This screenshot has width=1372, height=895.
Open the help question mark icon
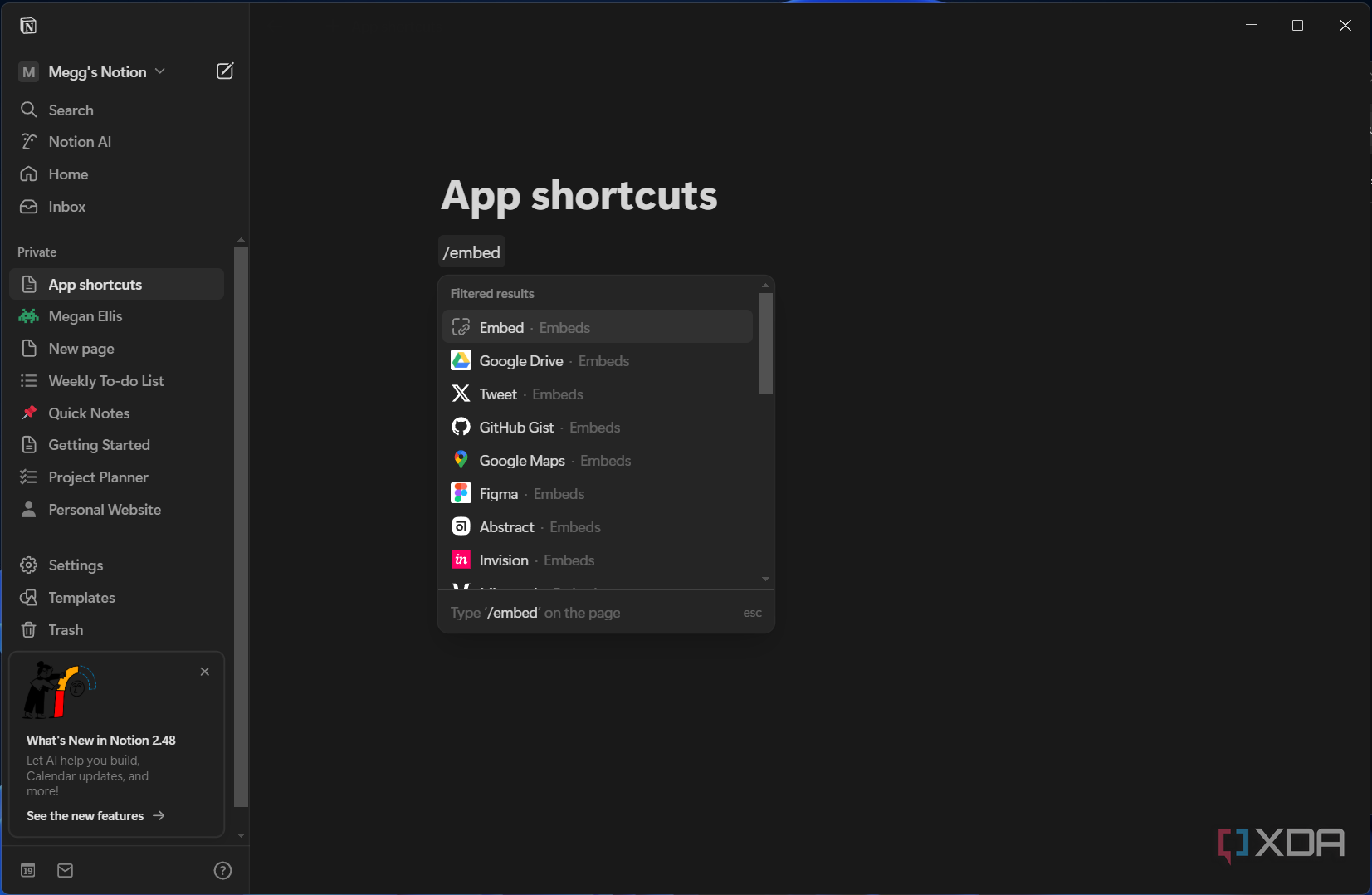222,870
